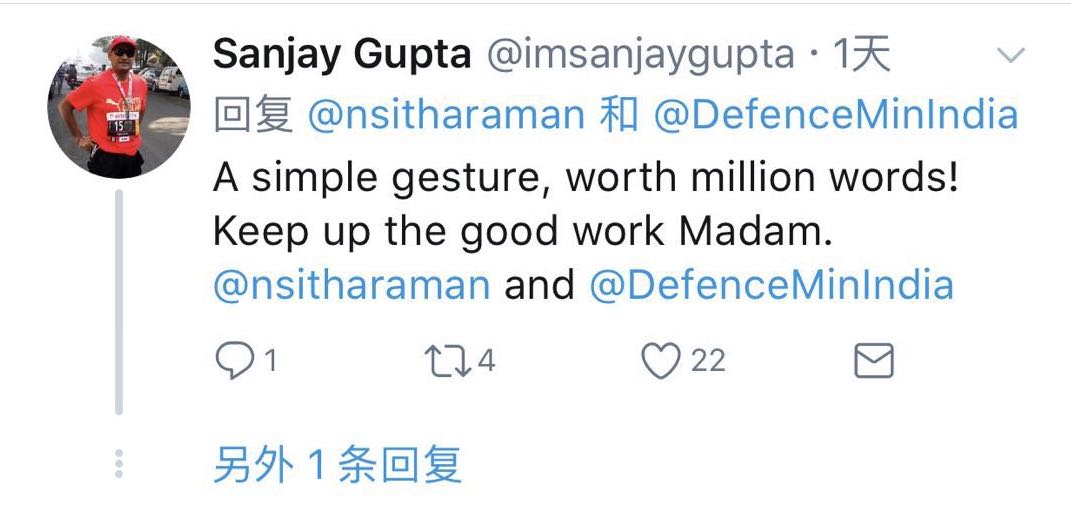Click the Sanjay Gupta display name
This screenshot has height=519, width=1071.
(x=342, y=56)
